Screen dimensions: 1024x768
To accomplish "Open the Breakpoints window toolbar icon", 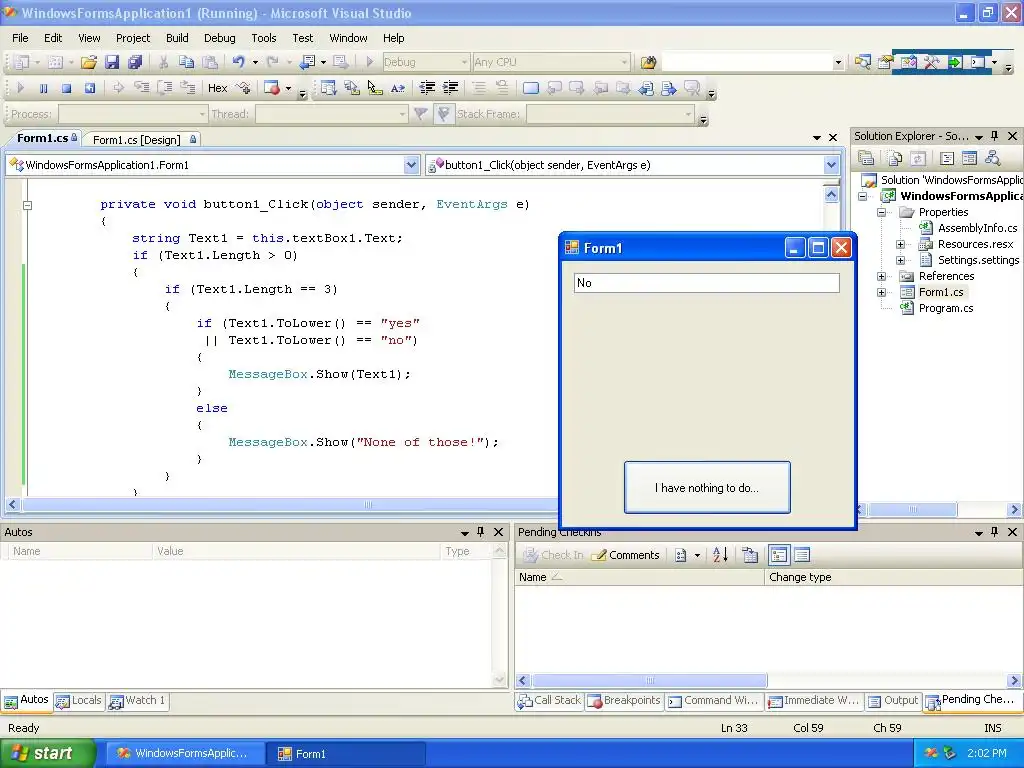I will coord(272,88).
